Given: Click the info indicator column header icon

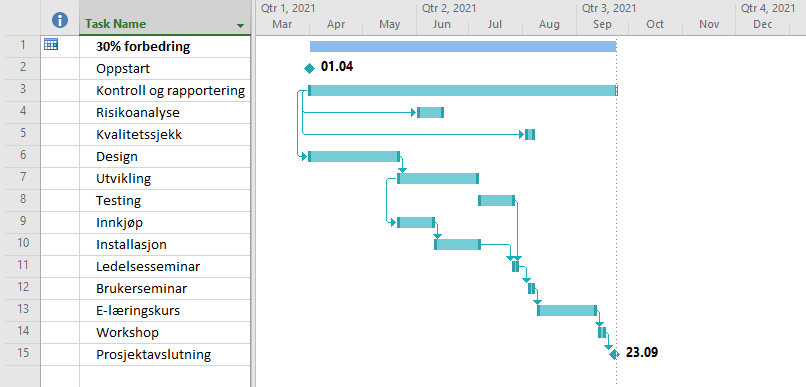Looking at the screenshot, I should 60,21.
